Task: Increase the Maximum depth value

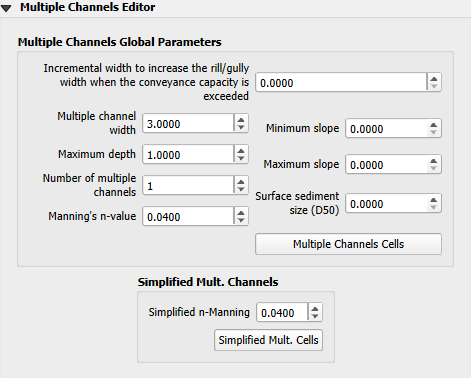Action: [x=241, y=151]
